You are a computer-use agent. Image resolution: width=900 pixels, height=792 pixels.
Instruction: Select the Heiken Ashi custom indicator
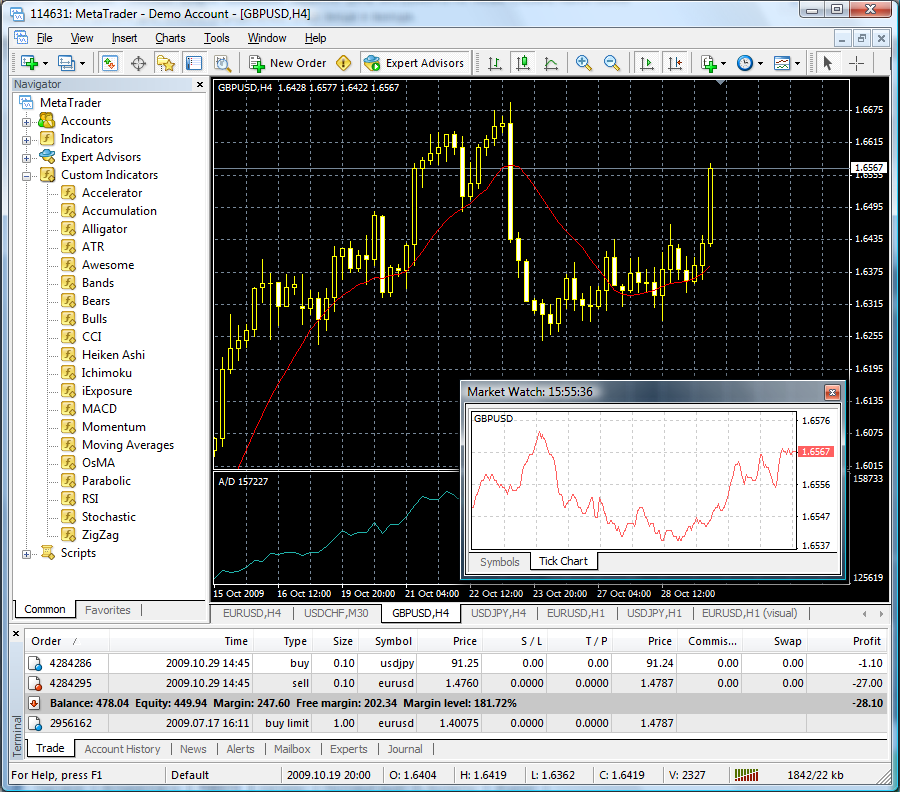click(113, 355)
